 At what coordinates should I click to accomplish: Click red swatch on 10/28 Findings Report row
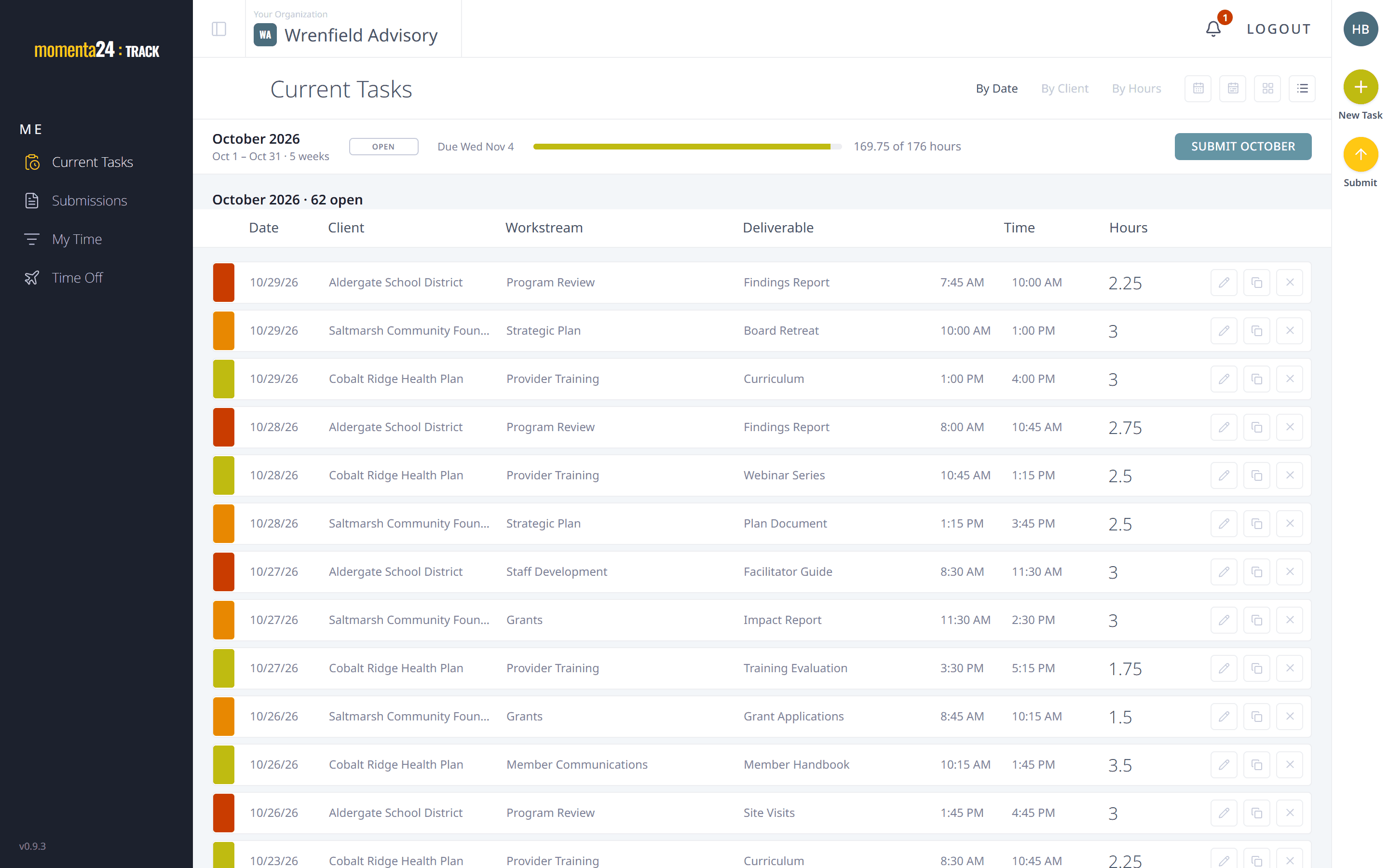[x=224, y=427]
